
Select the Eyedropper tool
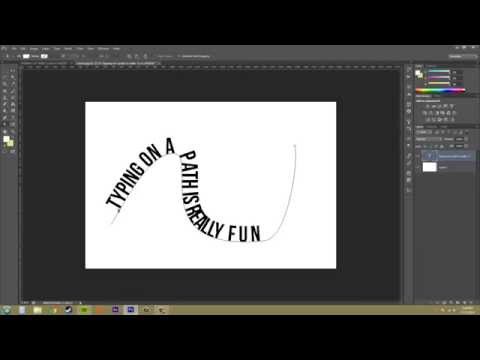12,83
